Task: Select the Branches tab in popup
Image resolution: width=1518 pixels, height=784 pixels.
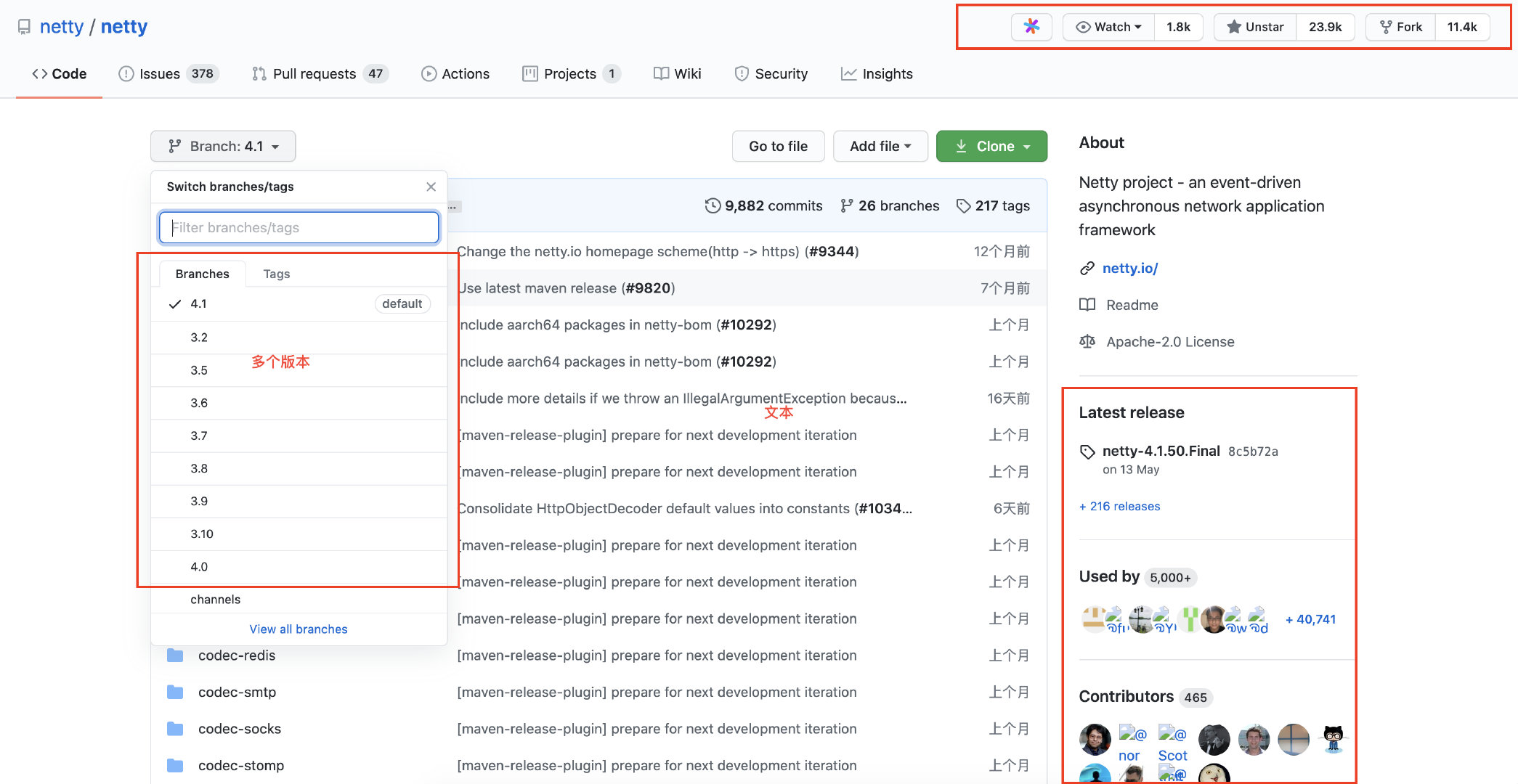Action: pos(202,274)
